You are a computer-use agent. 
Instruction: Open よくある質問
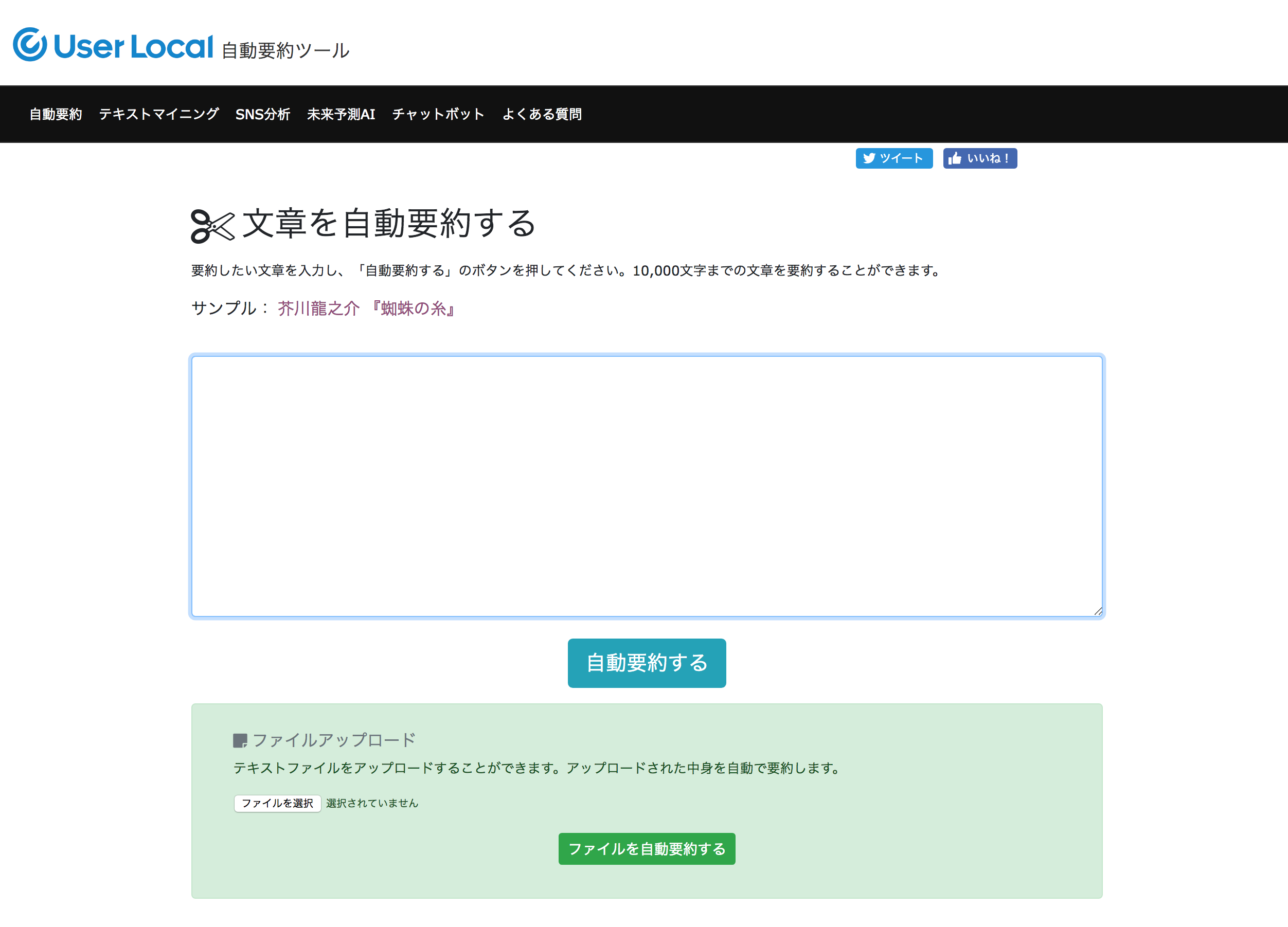pyautogui.click(x=542, y=114)
